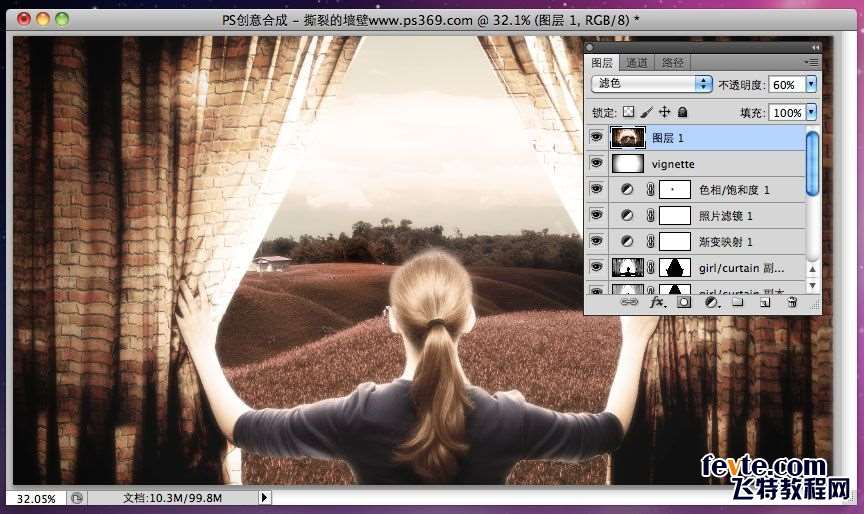The height and width of the screenshot is (514, 864).
Task: Open the fill slider arrow next to 100%
Action: tap(811, 112)
